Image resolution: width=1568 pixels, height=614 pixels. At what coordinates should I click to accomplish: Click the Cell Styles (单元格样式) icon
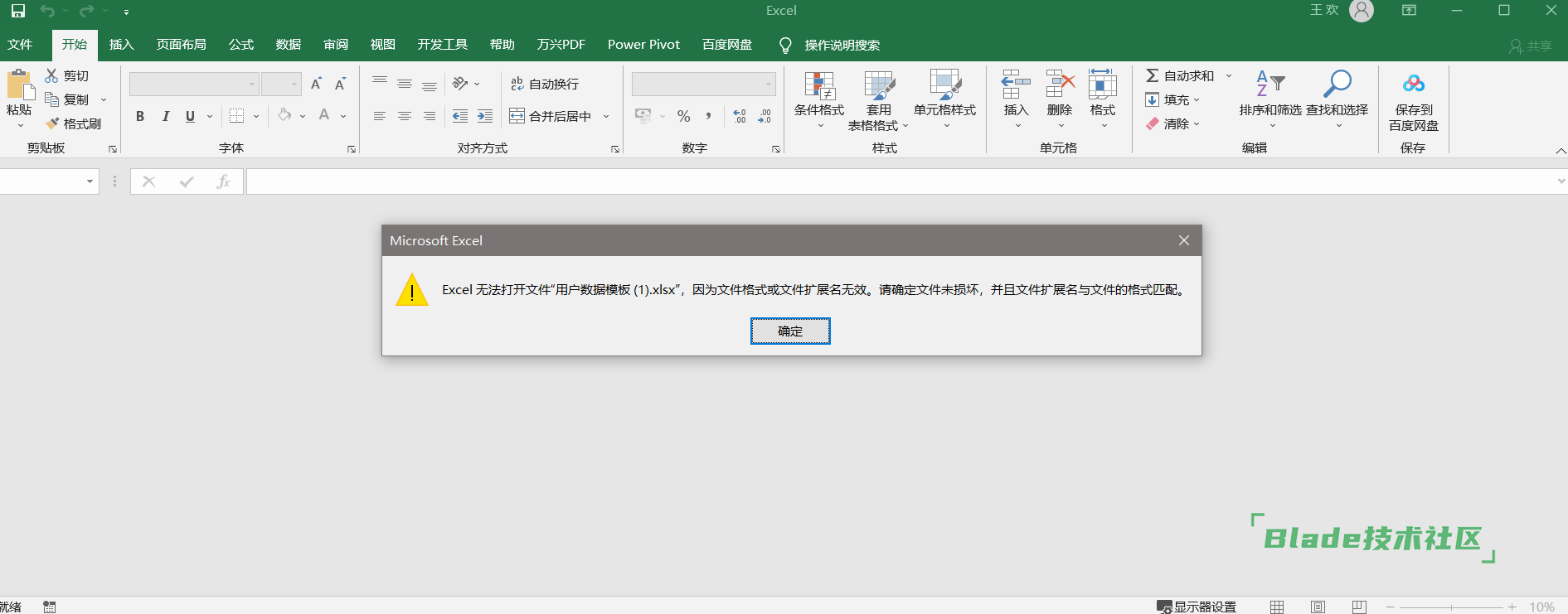(944, 85)
